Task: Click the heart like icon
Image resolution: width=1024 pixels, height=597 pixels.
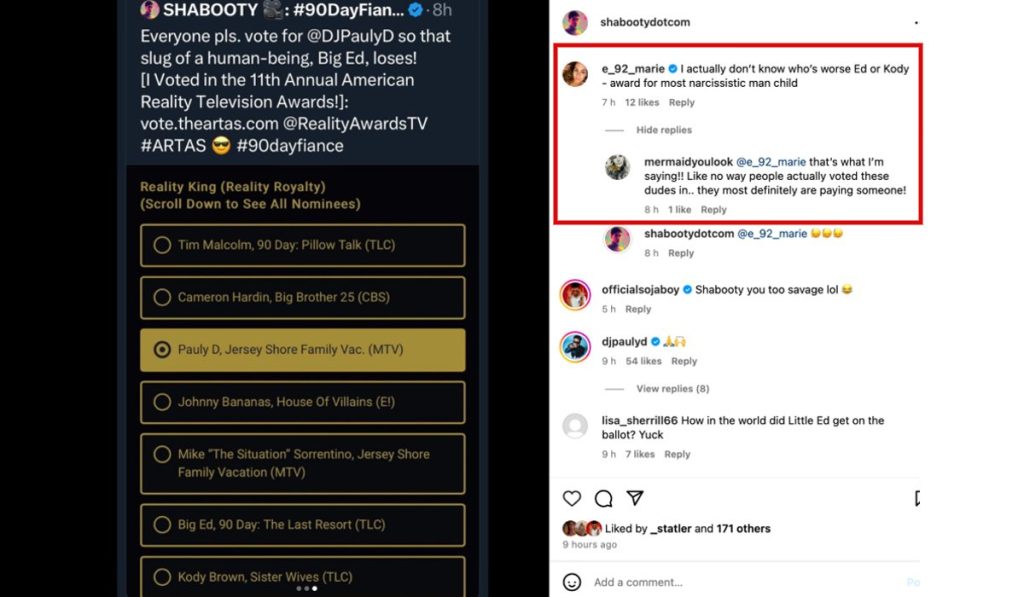Action: tap(572, 498)
